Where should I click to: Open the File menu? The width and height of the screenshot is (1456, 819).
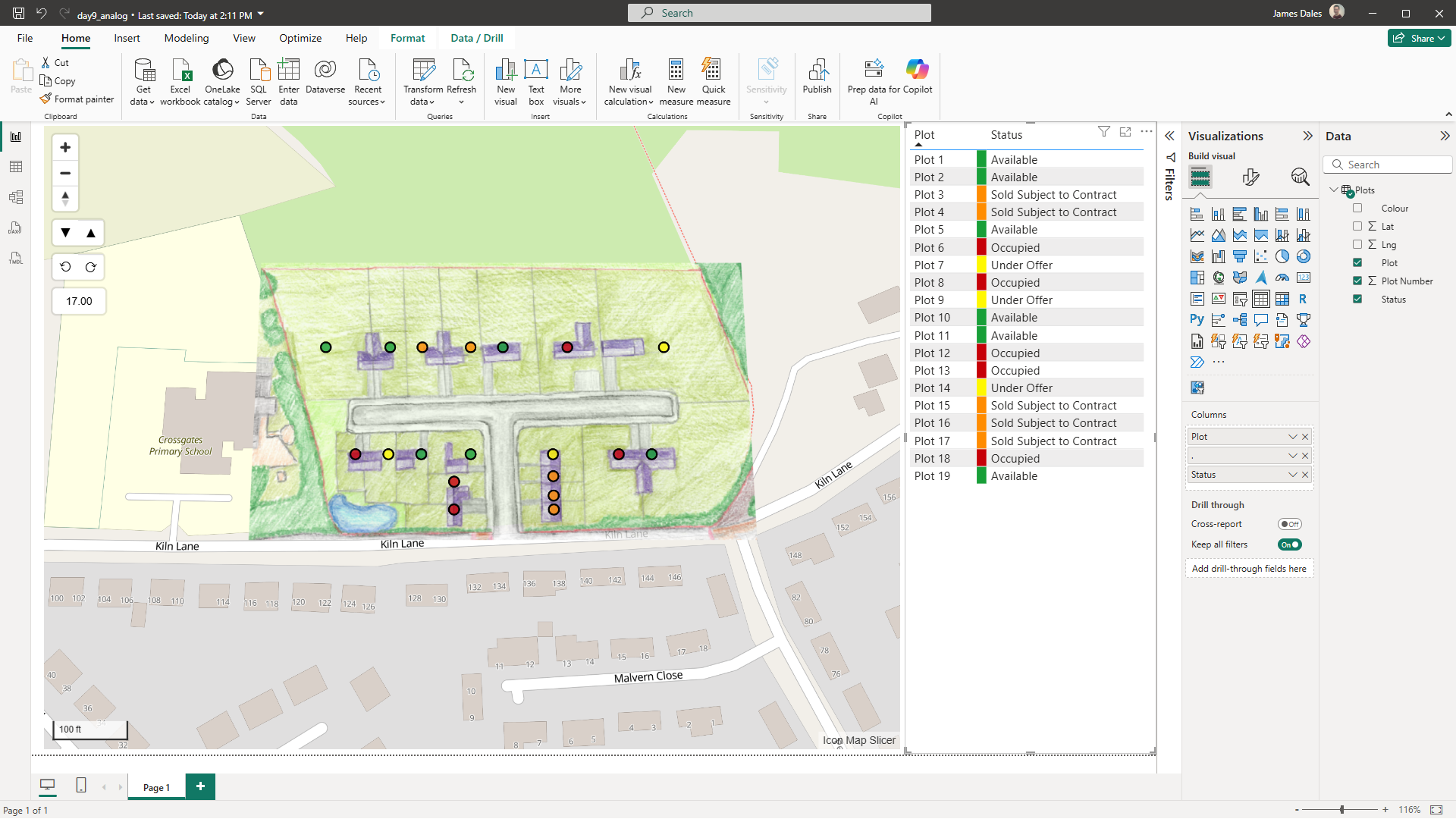tap(25, 38)
